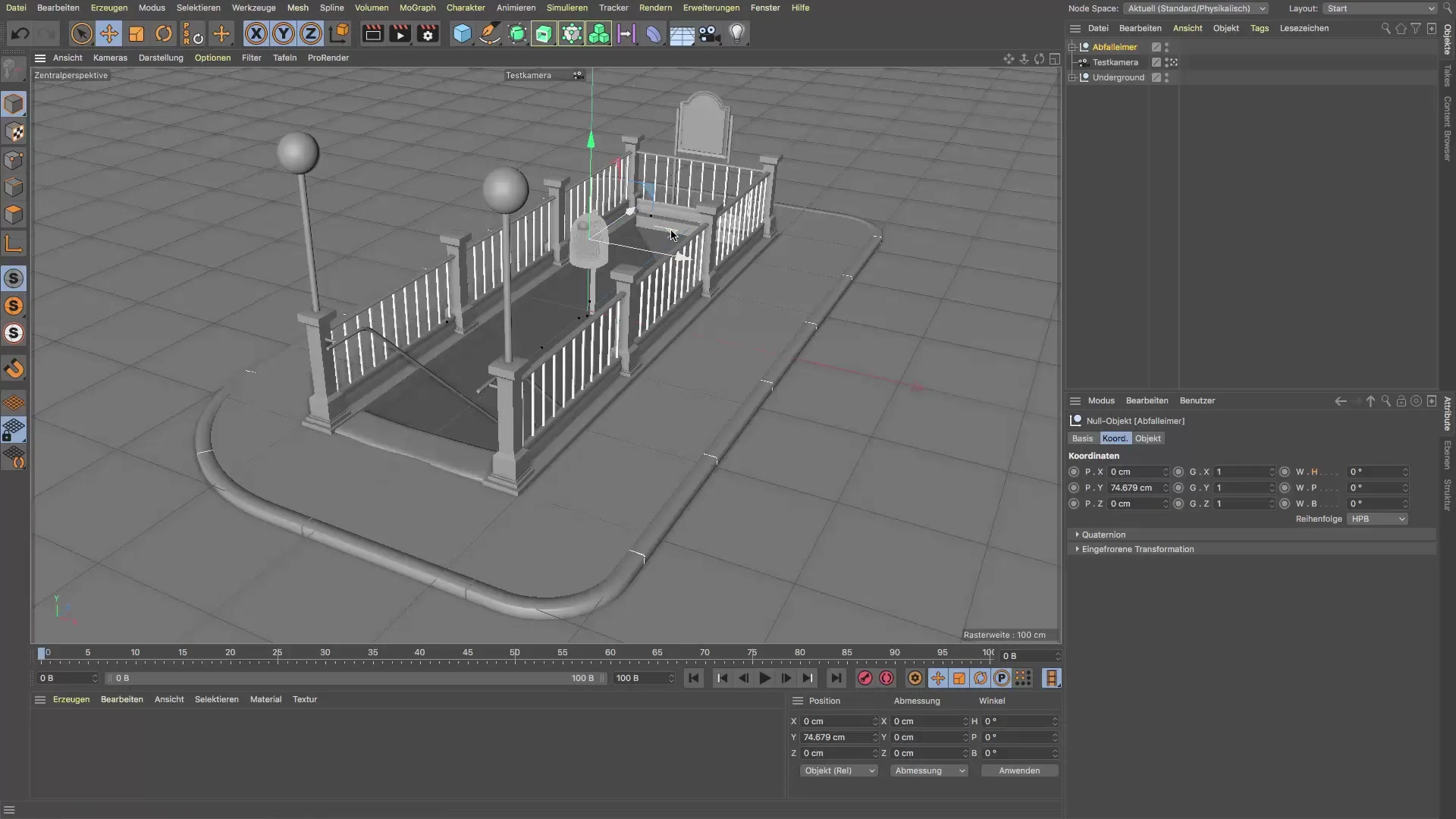Open the floor environment icon
Screen dimensions: 1456x819
point(682,33)
